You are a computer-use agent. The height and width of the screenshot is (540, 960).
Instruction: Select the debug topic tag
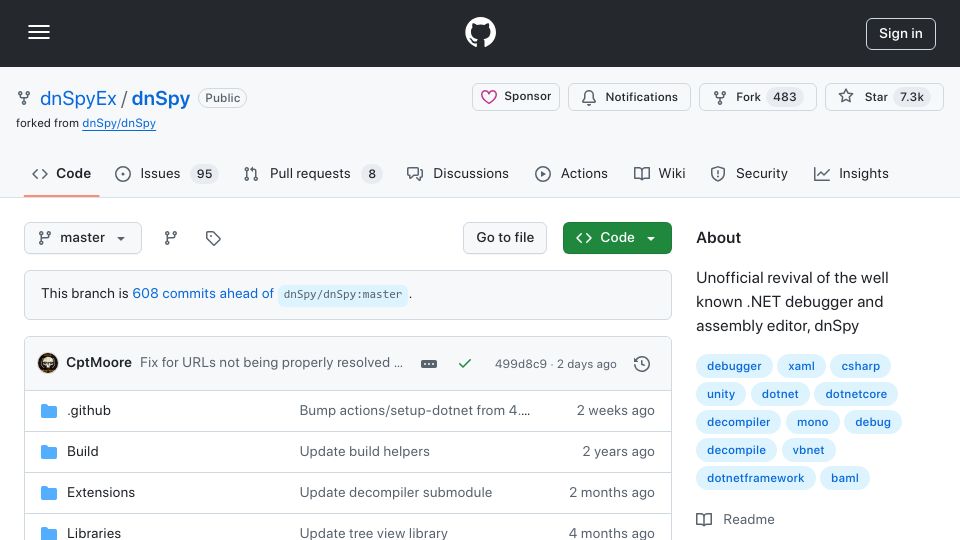(x=872, y=422)
